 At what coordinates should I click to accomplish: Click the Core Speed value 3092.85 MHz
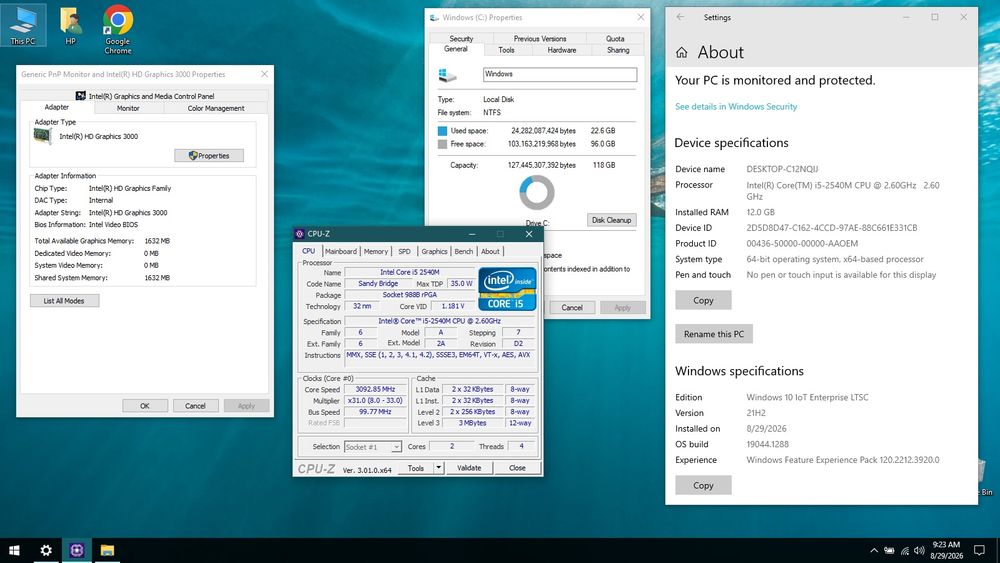[x=375, y=389]
